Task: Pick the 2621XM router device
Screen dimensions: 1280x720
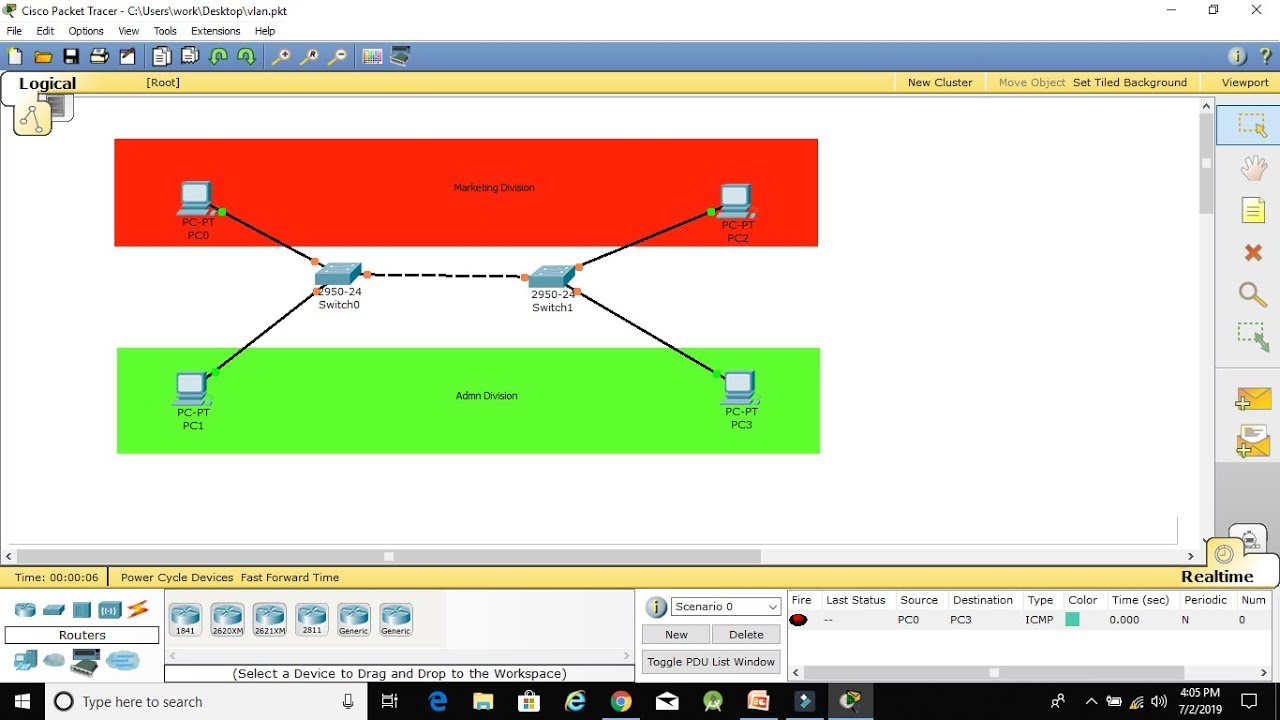Action: pyautogui.click(x=269, y=620)
